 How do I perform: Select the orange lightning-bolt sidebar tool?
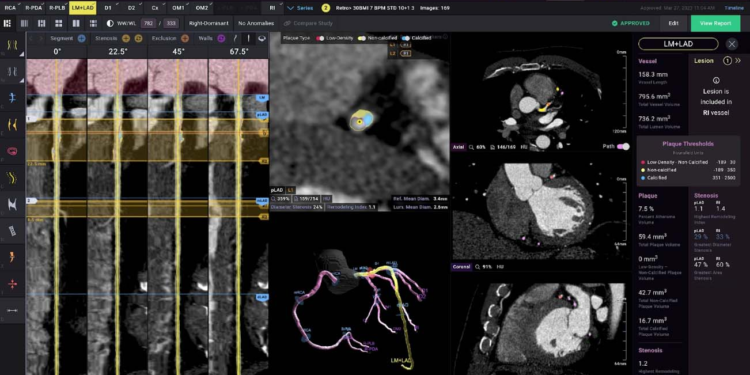(x=12, y=257)
